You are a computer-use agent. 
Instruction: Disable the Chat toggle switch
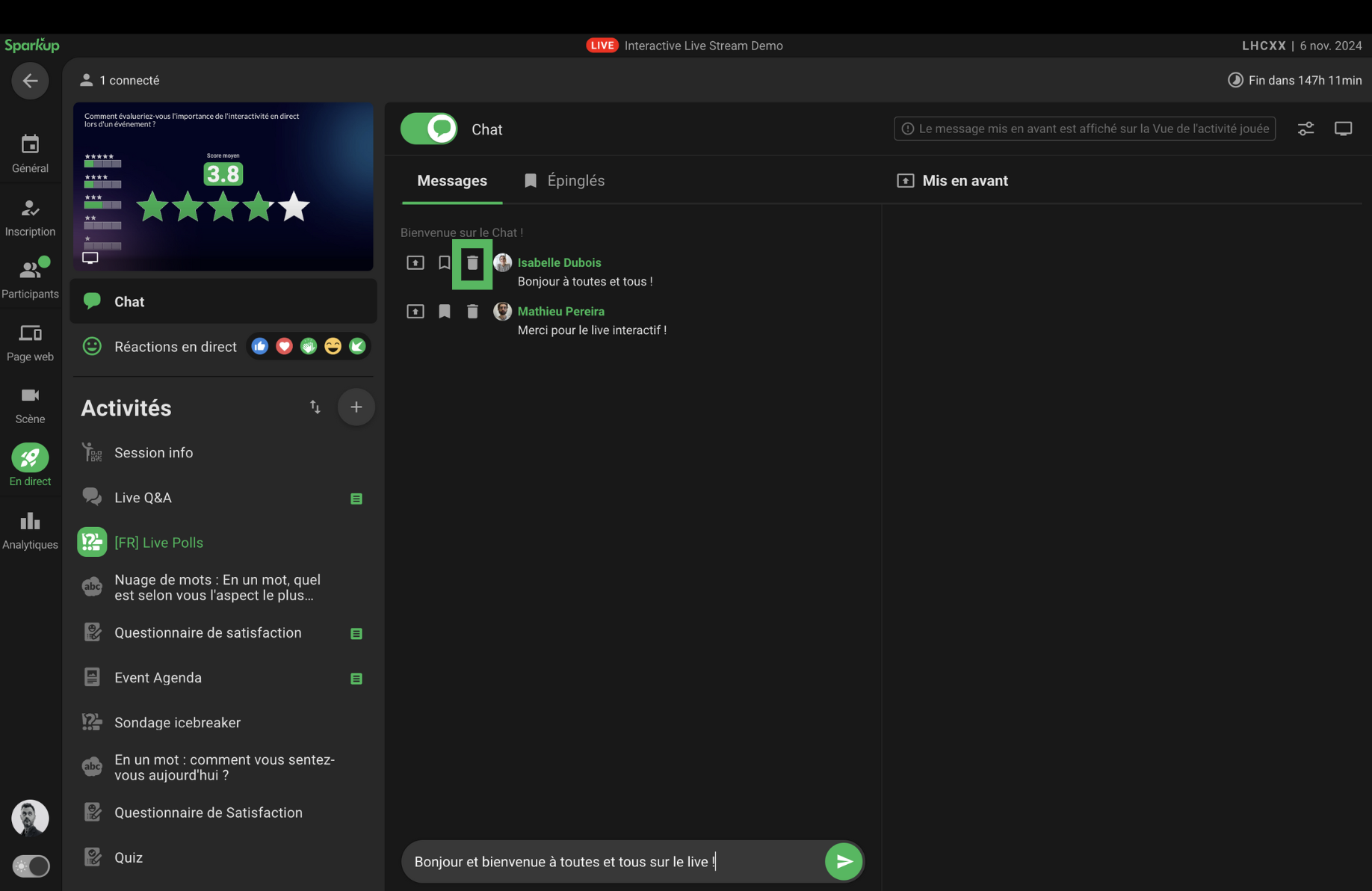click(x=429, y=129)
